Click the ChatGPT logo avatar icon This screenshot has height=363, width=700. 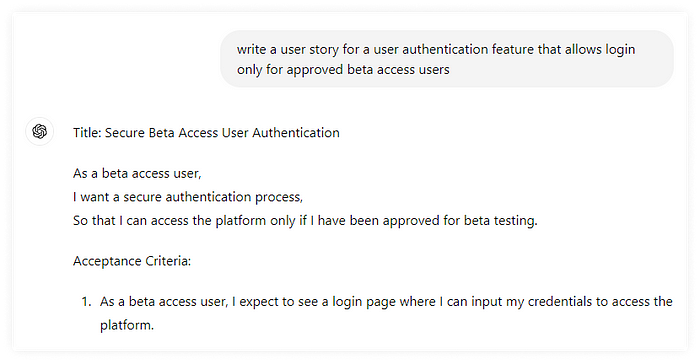(x=39, y=132)
